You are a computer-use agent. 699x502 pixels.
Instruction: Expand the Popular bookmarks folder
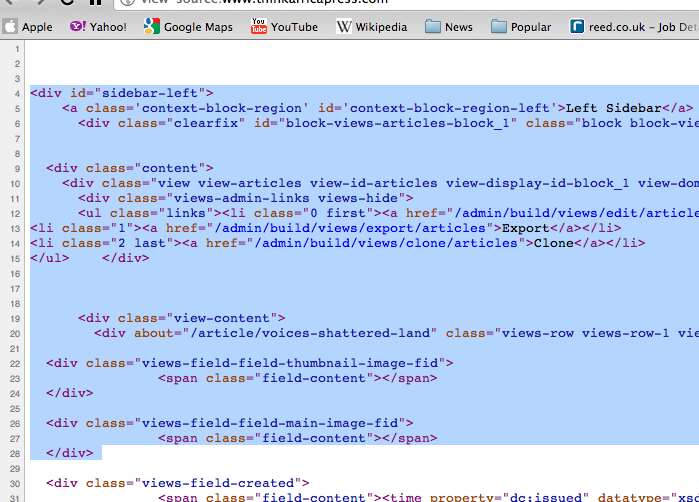(x=520, y=27)
